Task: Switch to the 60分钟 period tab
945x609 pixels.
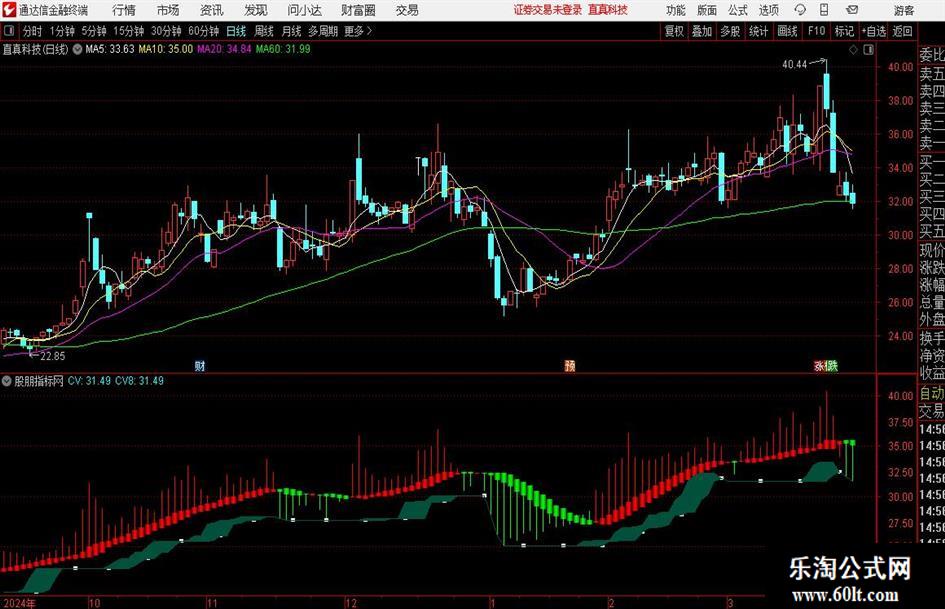Action: click(204, 31)
